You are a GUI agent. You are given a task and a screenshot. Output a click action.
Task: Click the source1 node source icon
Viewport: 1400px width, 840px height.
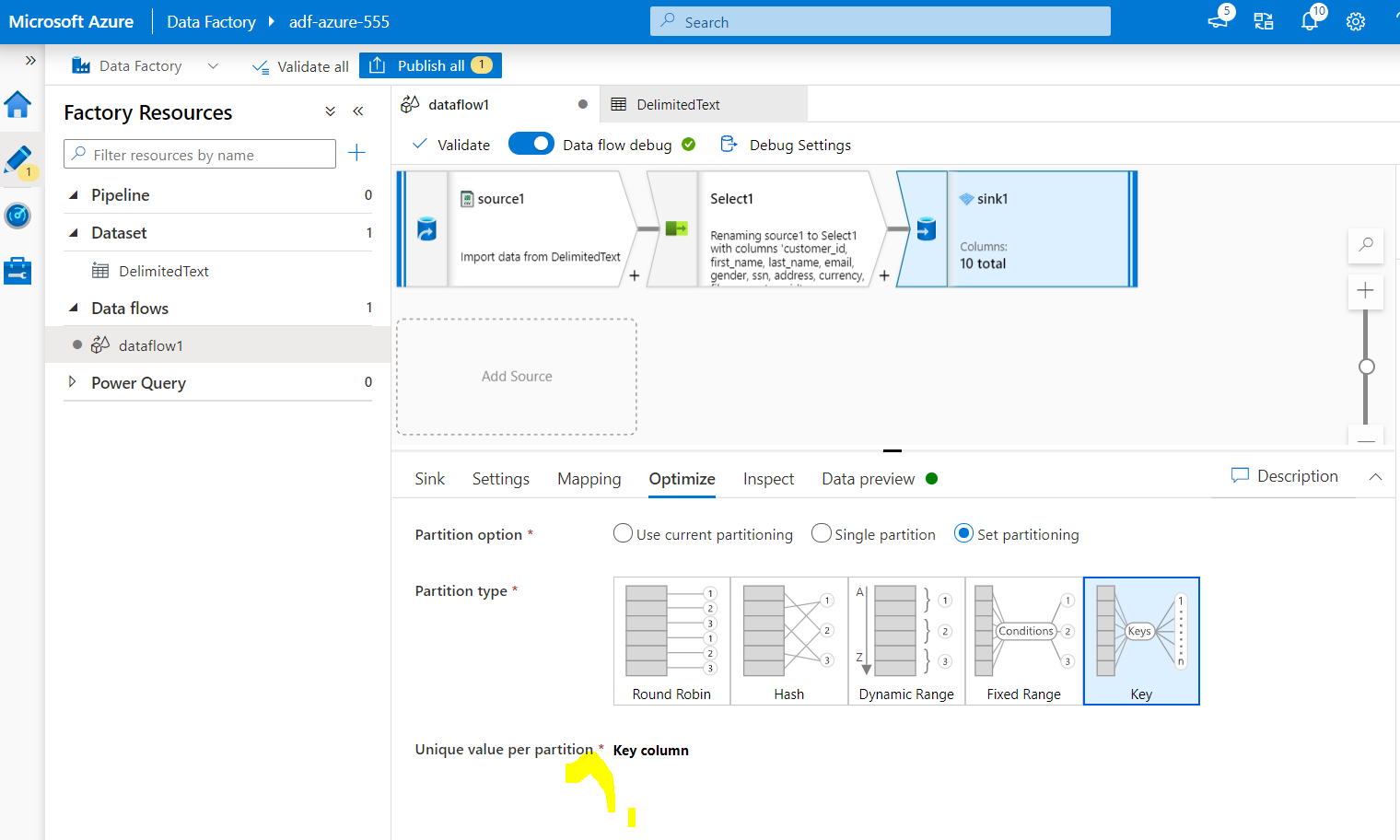[426, 228]
